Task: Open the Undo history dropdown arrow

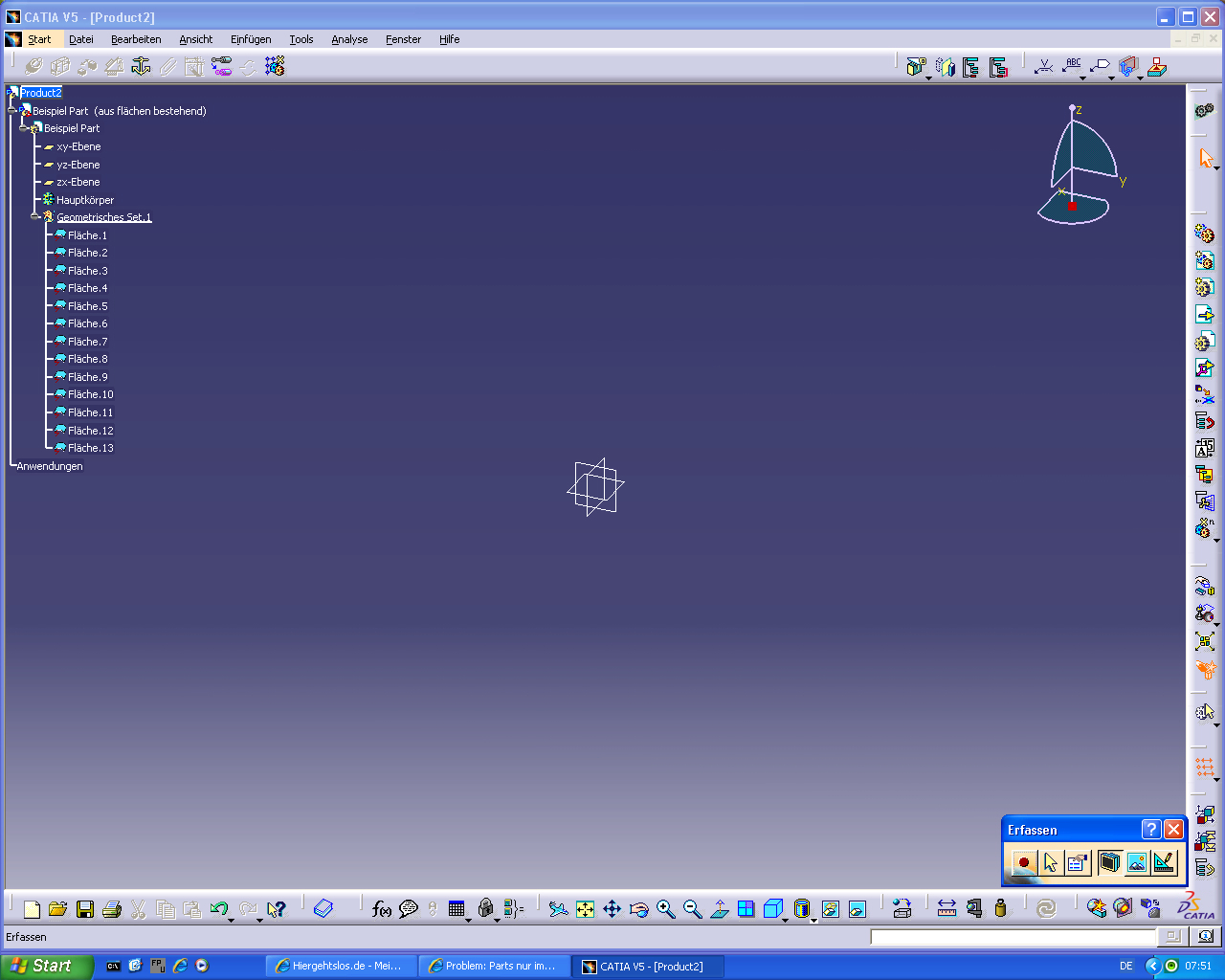Action: pyautogui.click(x=232, y=920)
